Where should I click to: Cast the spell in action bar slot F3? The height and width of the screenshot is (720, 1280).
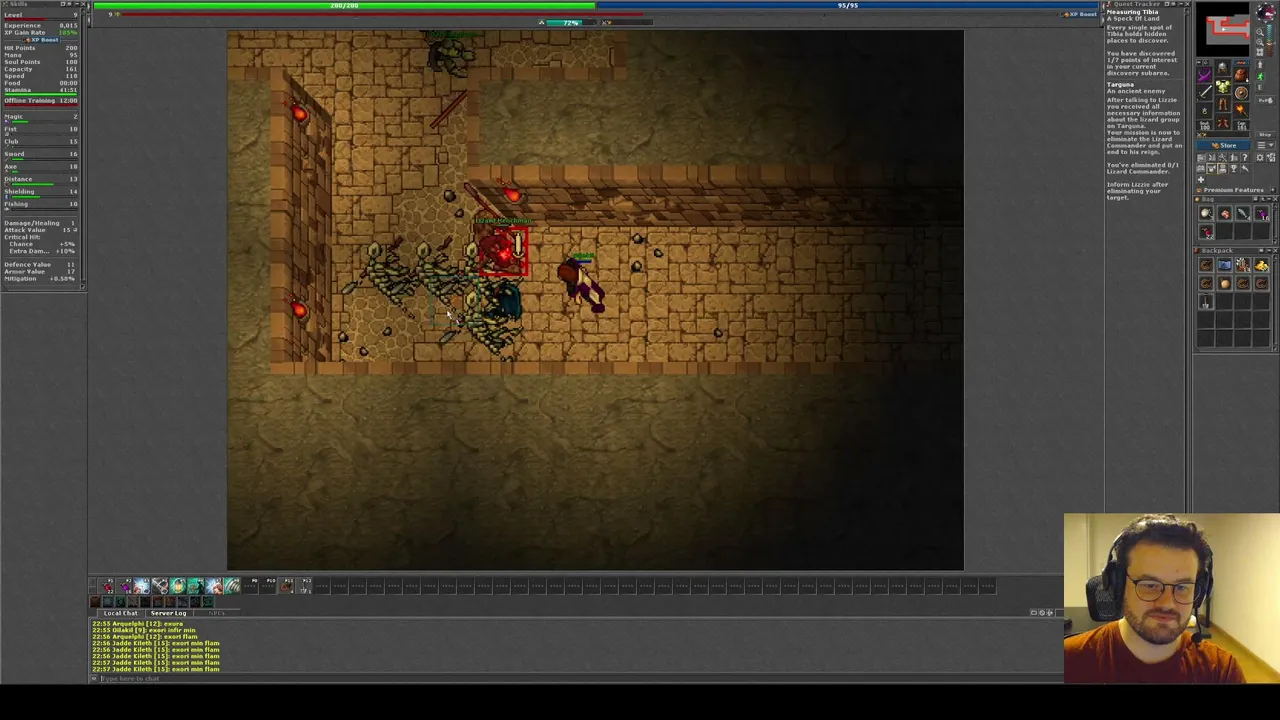(x=141, y=586)
